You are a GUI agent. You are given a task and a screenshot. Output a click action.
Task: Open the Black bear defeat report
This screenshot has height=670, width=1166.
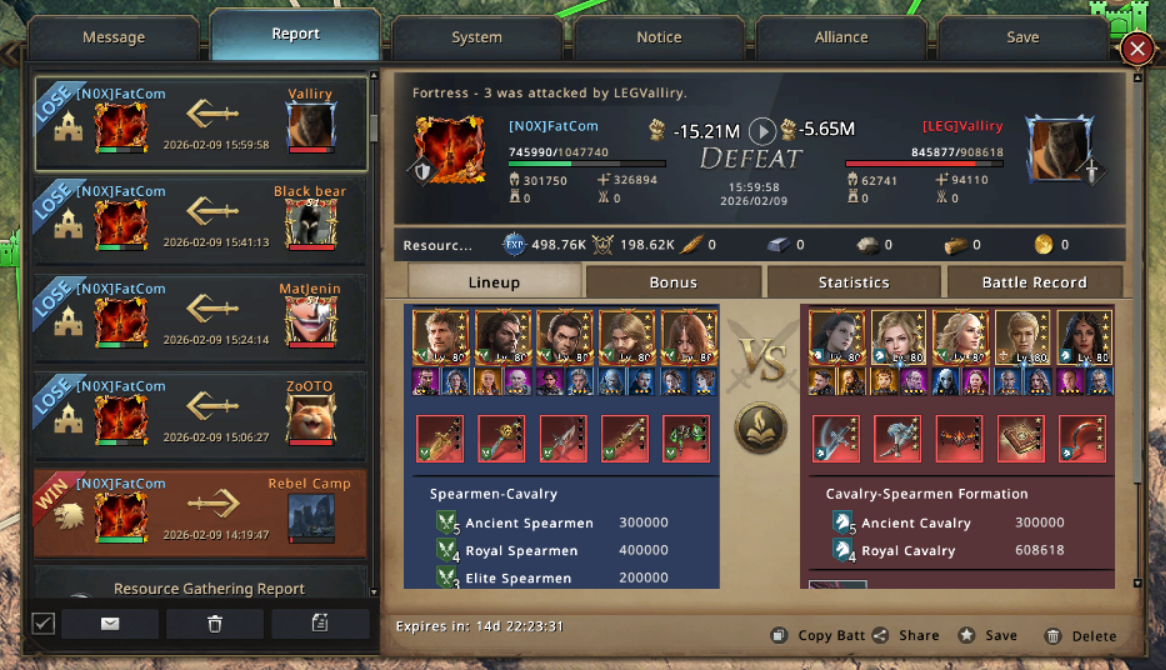[201, 221]
